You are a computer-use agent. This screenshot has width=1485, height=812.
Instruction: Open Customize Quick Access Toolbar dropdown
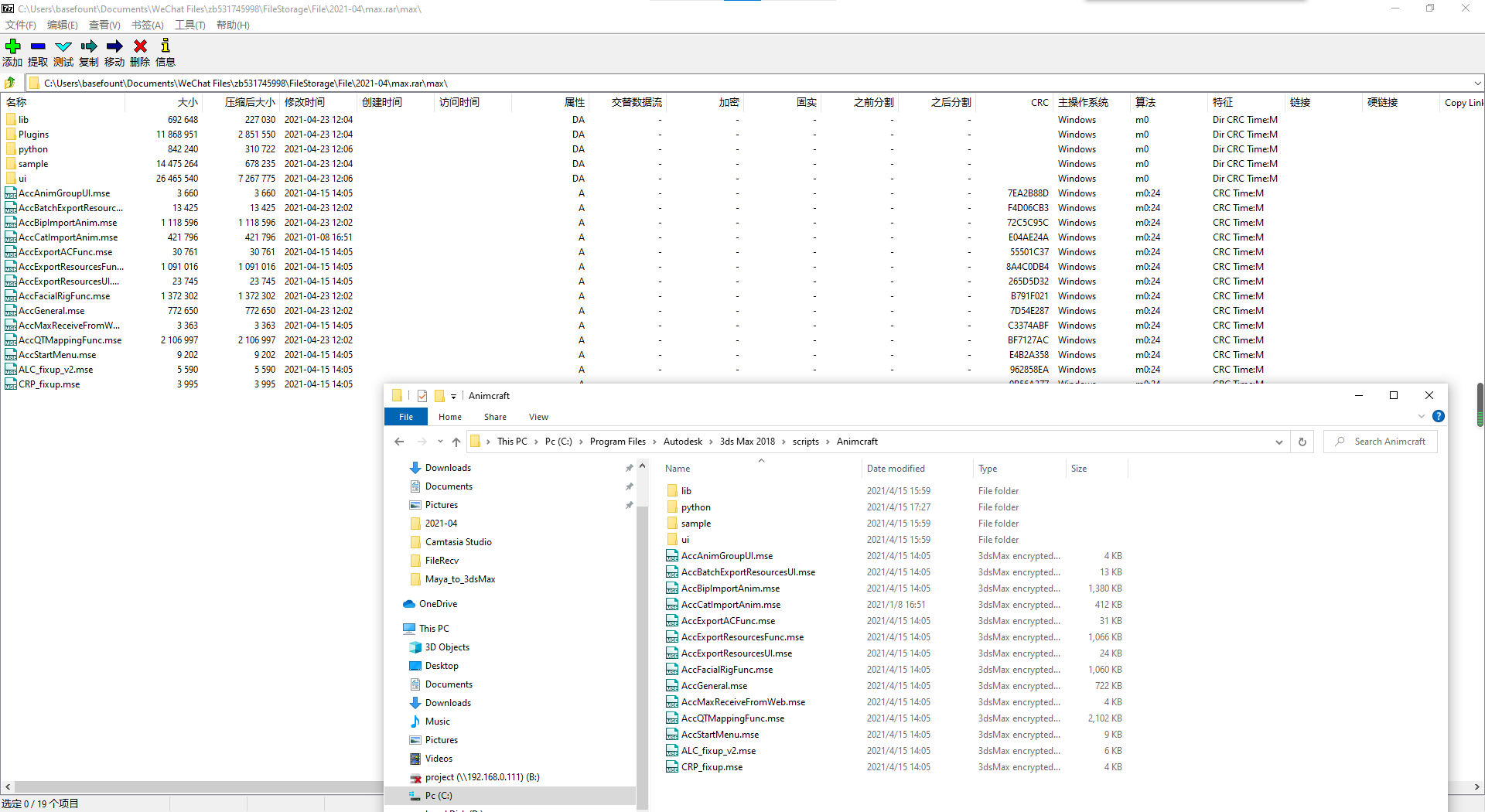pos(454,396)
